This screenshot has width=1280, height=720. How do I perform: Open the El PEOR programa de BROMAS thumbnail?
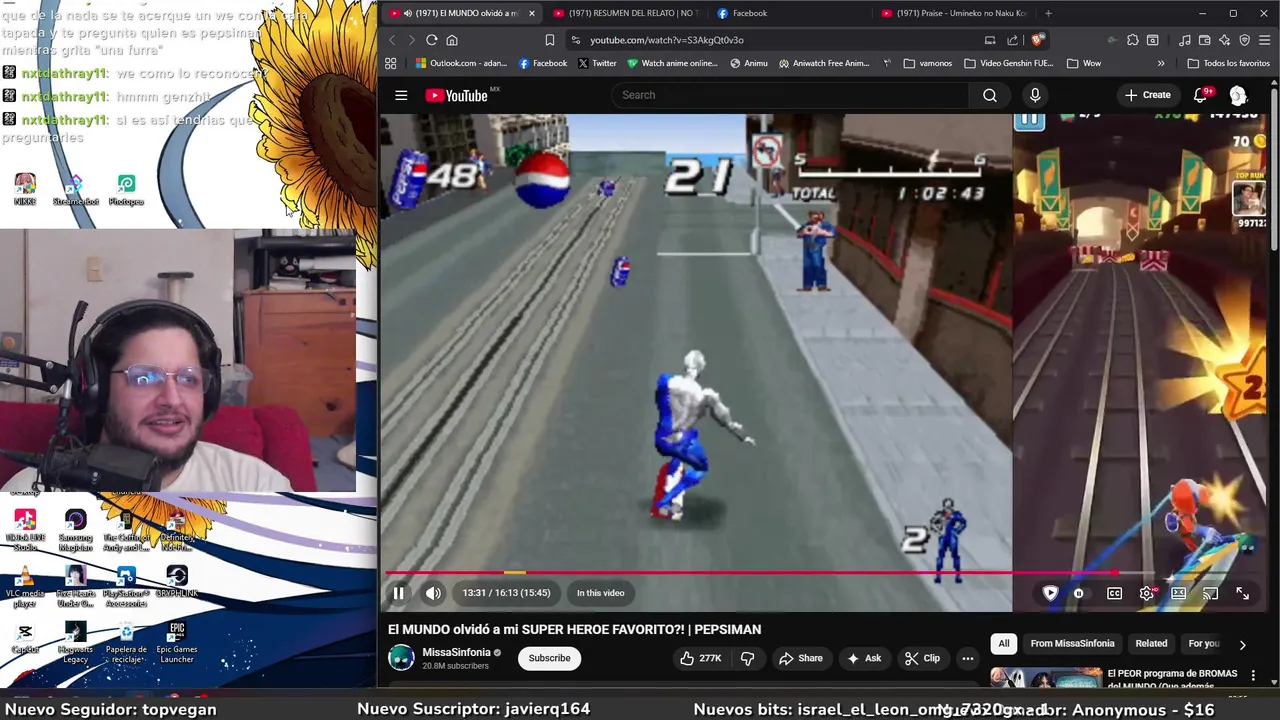coord(1045,678)
